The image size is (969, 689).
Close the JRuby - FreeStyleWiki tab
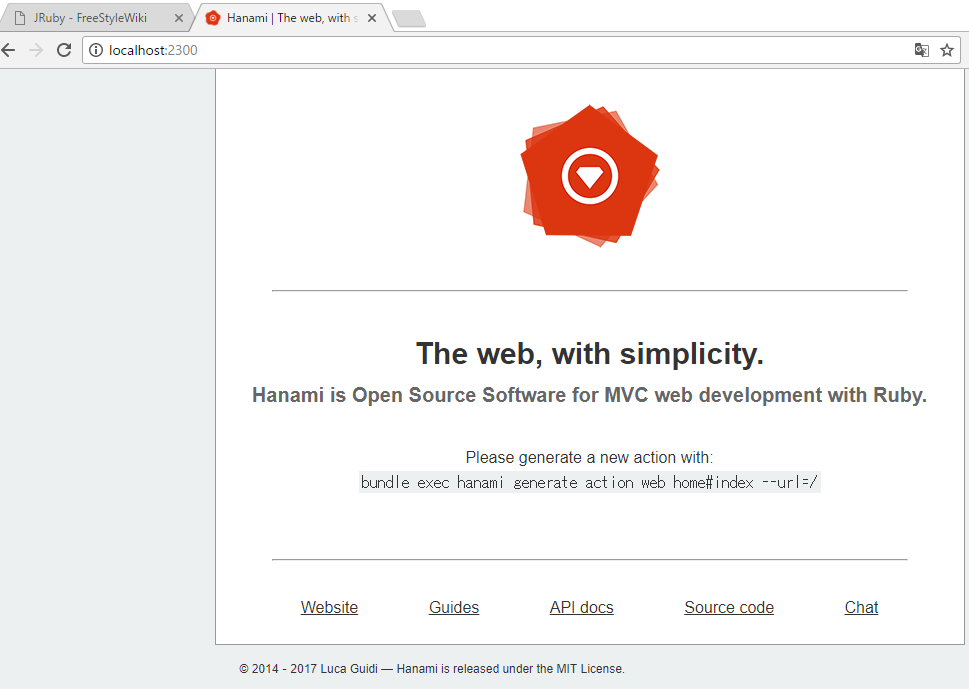pos(179,18)
